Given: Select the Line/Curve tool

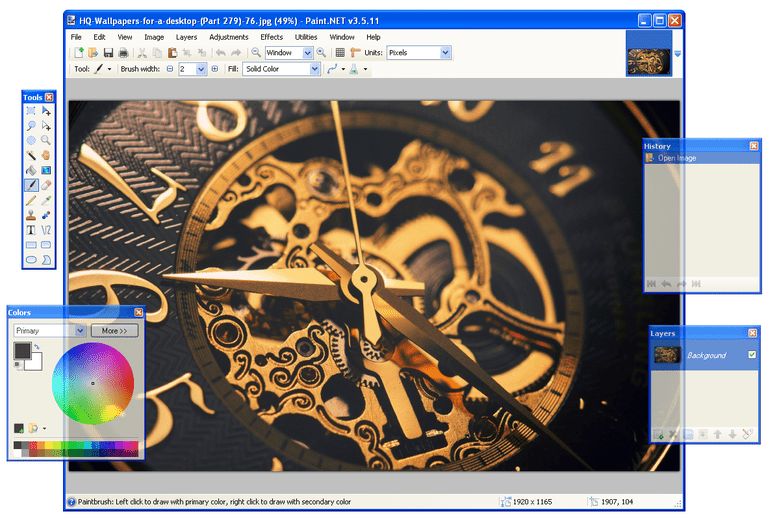Looking at the screenshot, I should (x=46, y=230).
